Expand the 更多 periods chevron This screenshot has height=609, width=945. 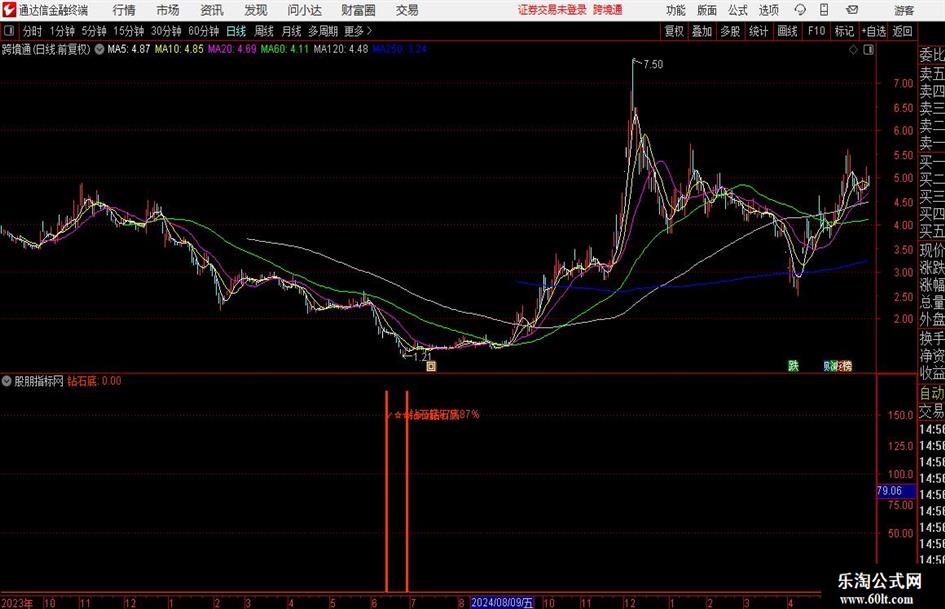pyautogui.click(x=358, y=31)
